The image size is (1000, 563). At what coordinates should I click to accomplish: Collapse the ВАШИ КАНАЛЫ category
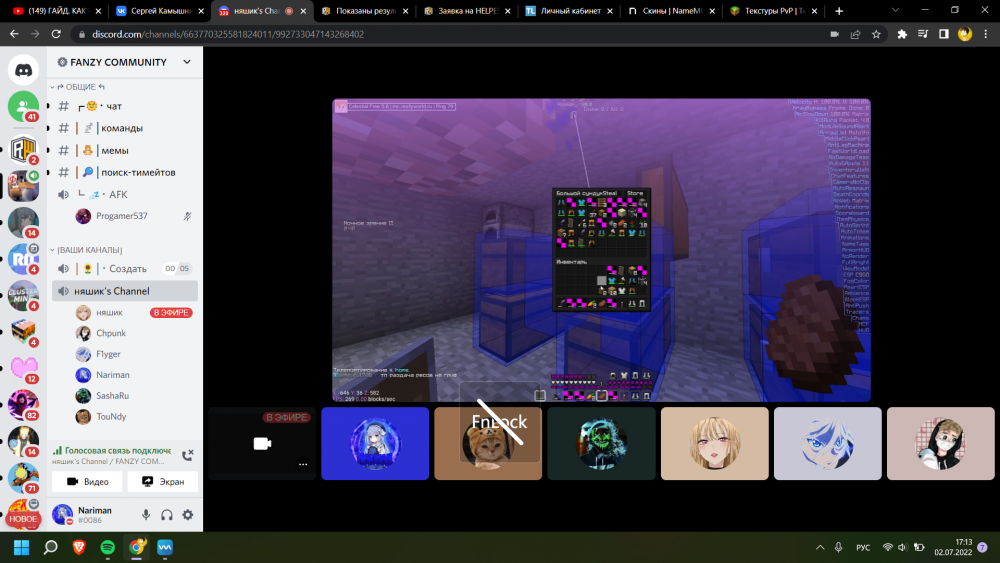86,250
